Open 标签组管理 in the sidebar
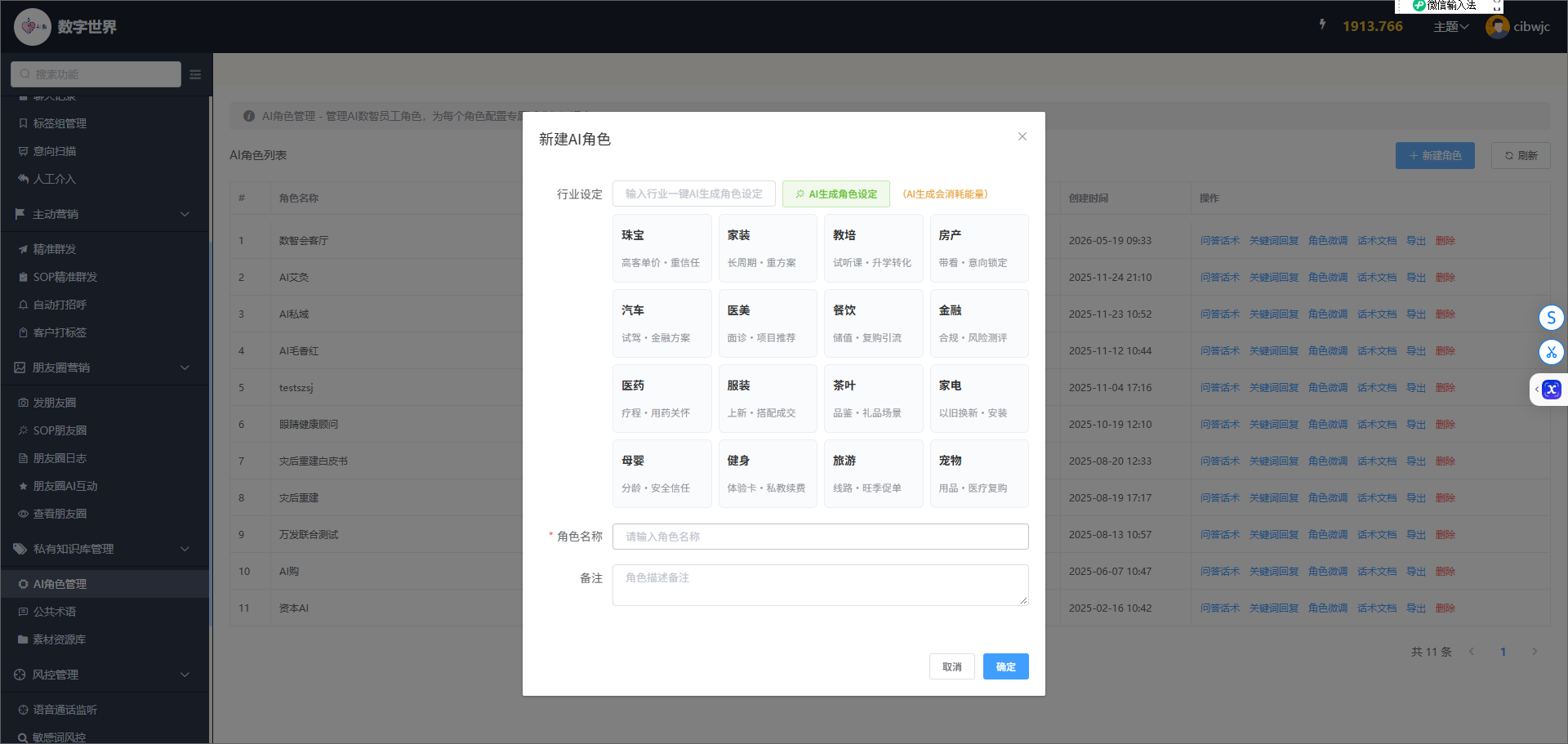Image resolution: width=1568 pixels, height=744 pixels. (x=105, y=123)
